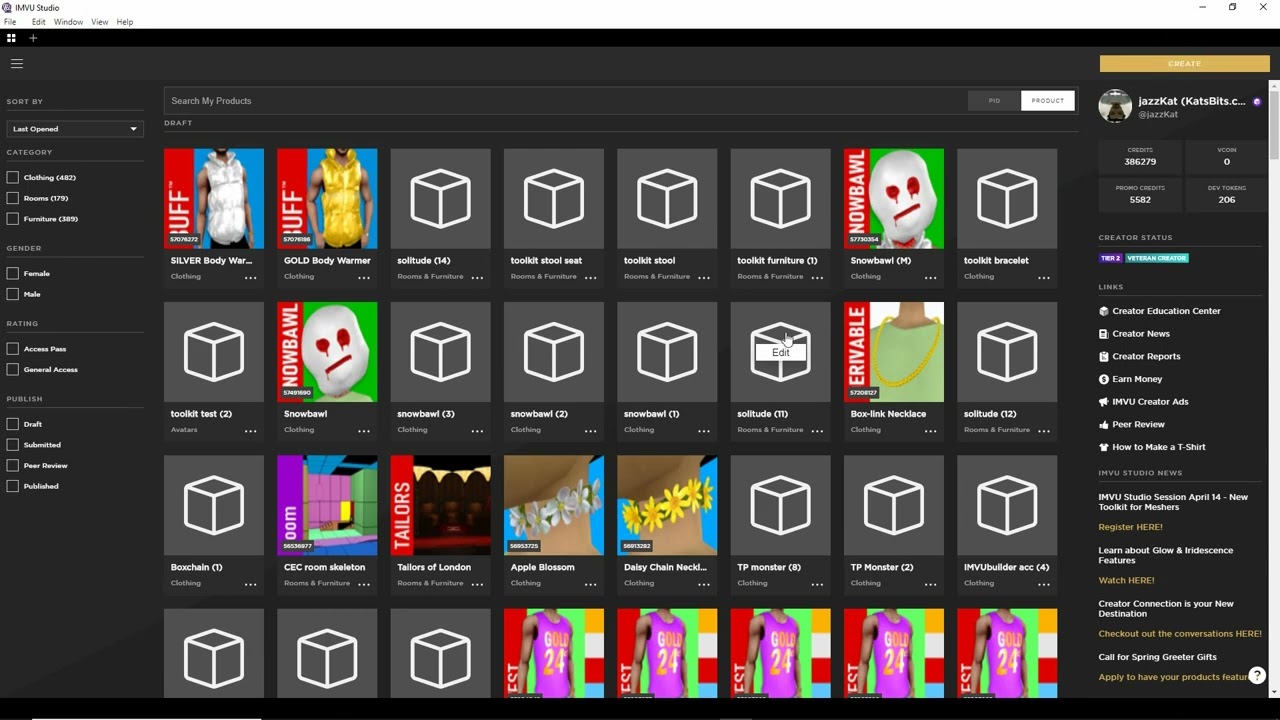Click the Earn Money link

pos(1137,379)
